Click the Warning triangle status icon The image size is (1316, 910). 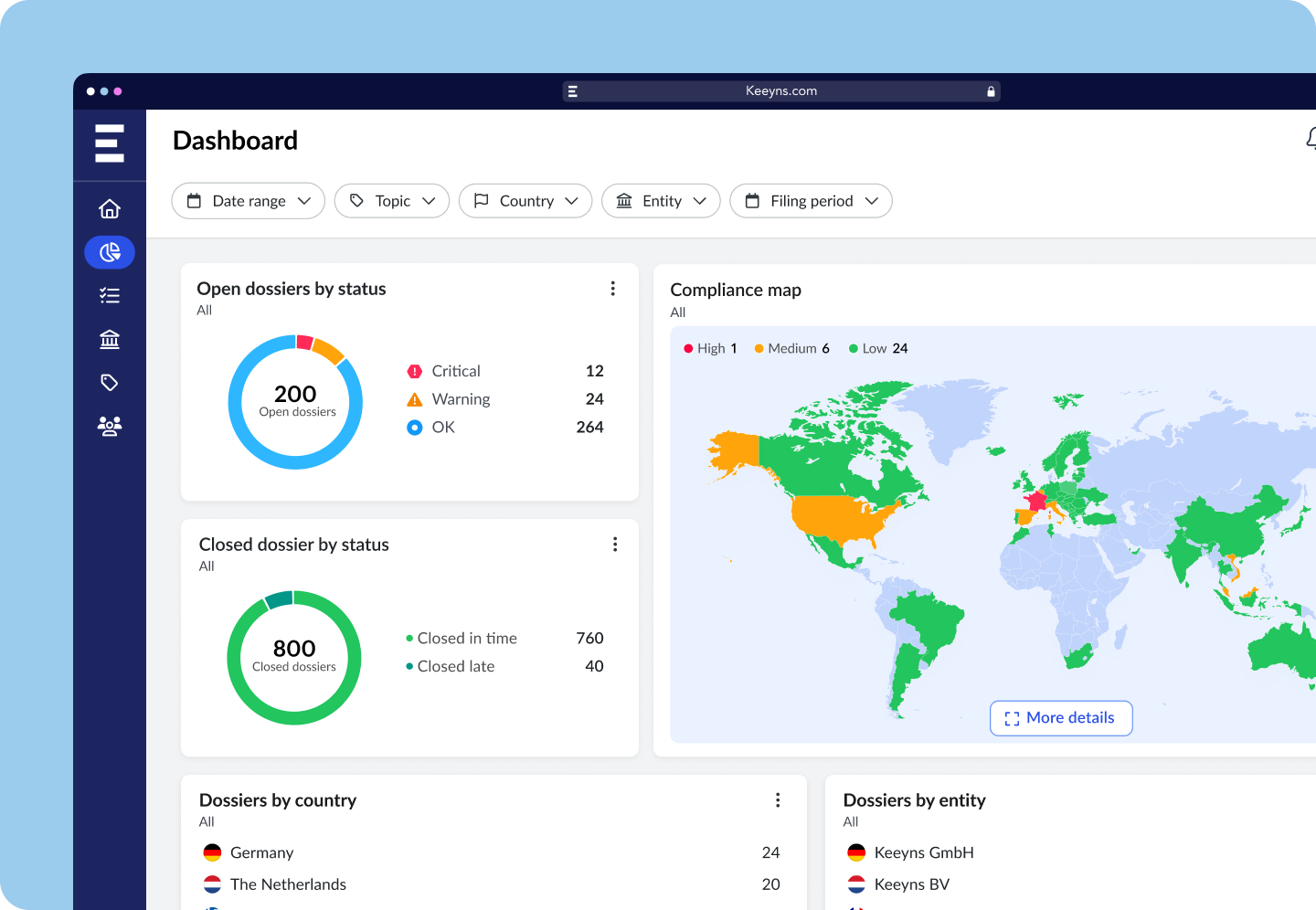click(x=414, y=399)
